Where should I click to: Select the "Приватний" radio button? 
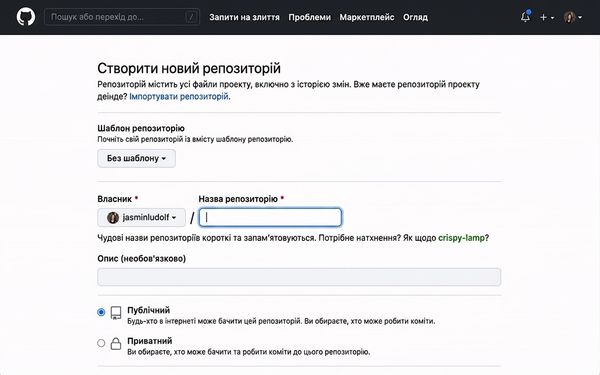101,343
